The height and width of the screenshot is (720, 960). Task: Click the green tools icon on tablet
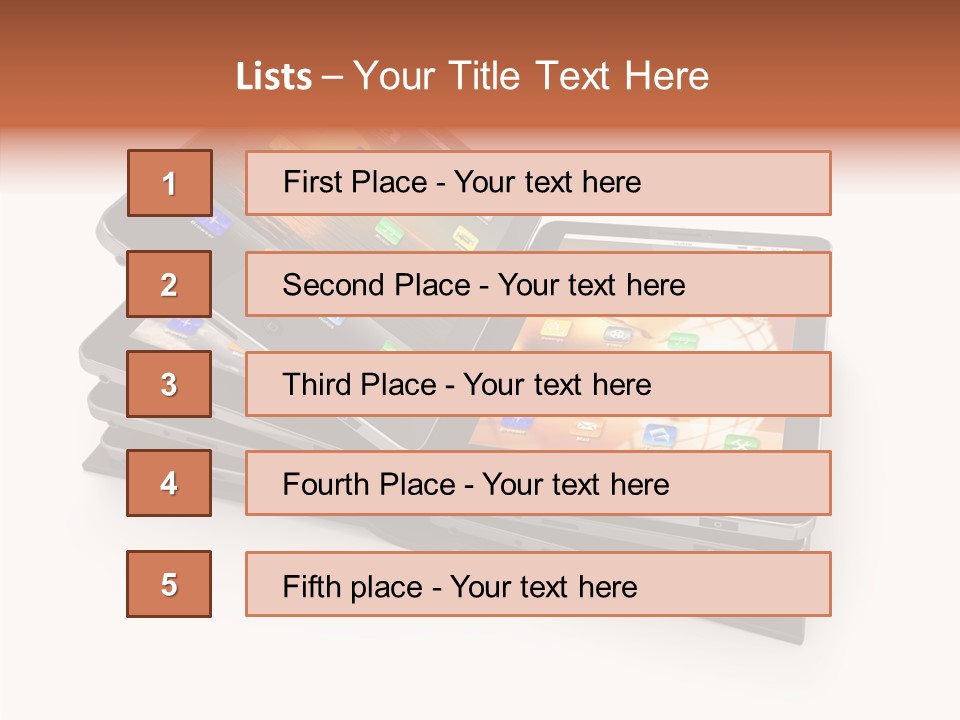[741, 442]
